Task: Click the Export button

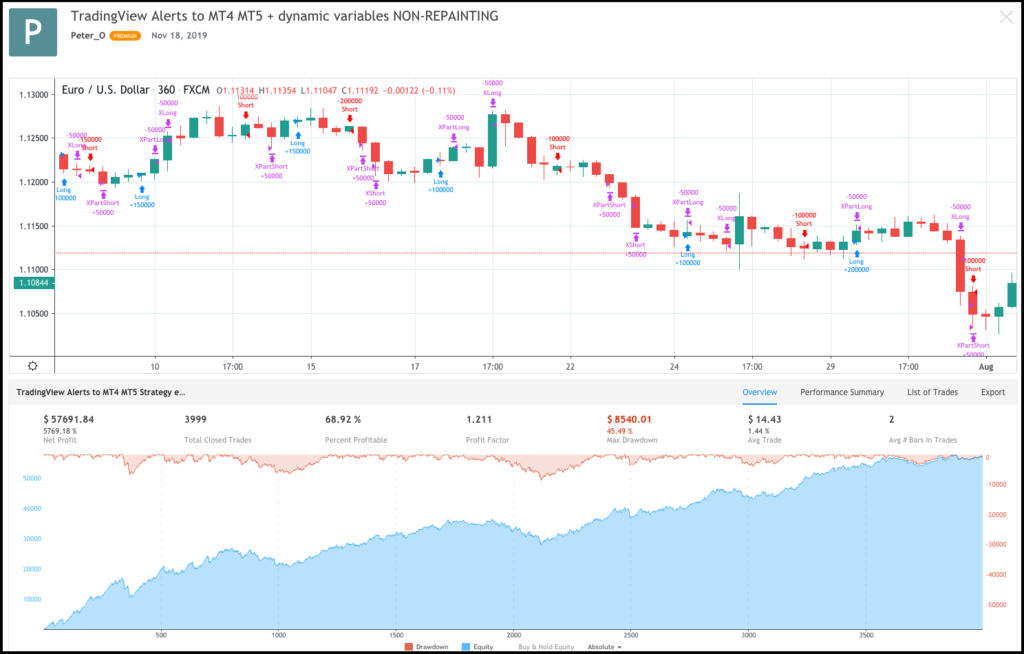Action: click(992, 392)
